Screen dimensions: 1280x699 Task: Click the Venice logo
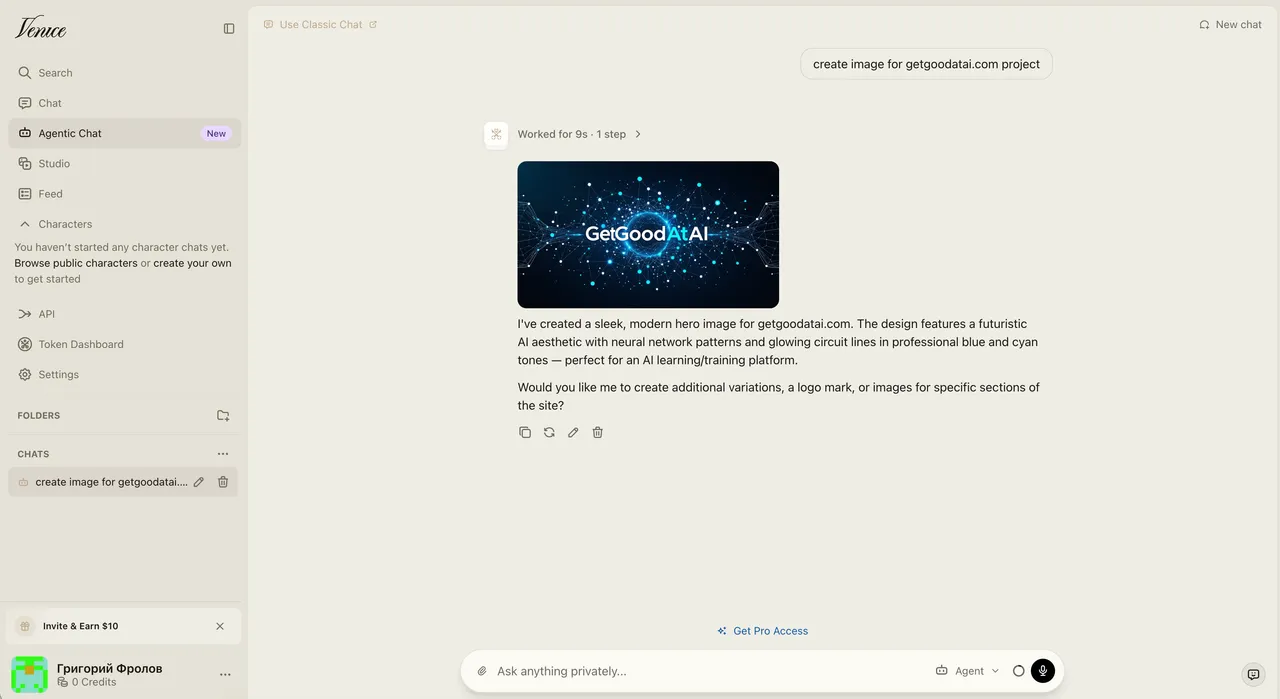click(x=40, y=28)
